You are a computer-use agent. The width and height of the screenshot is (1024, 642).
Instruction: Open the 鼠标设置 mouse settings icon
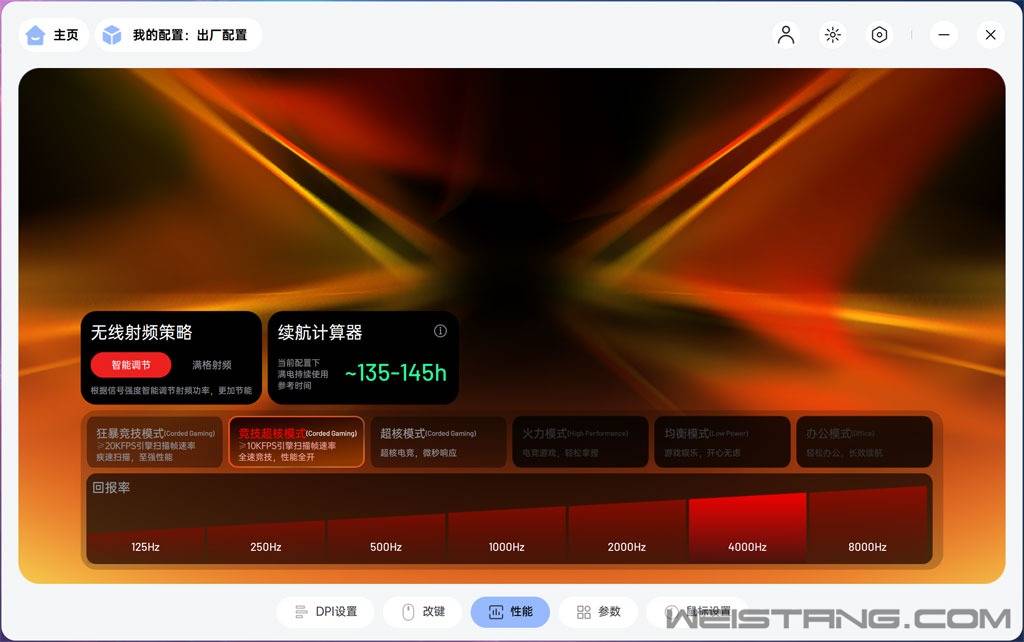668,611
